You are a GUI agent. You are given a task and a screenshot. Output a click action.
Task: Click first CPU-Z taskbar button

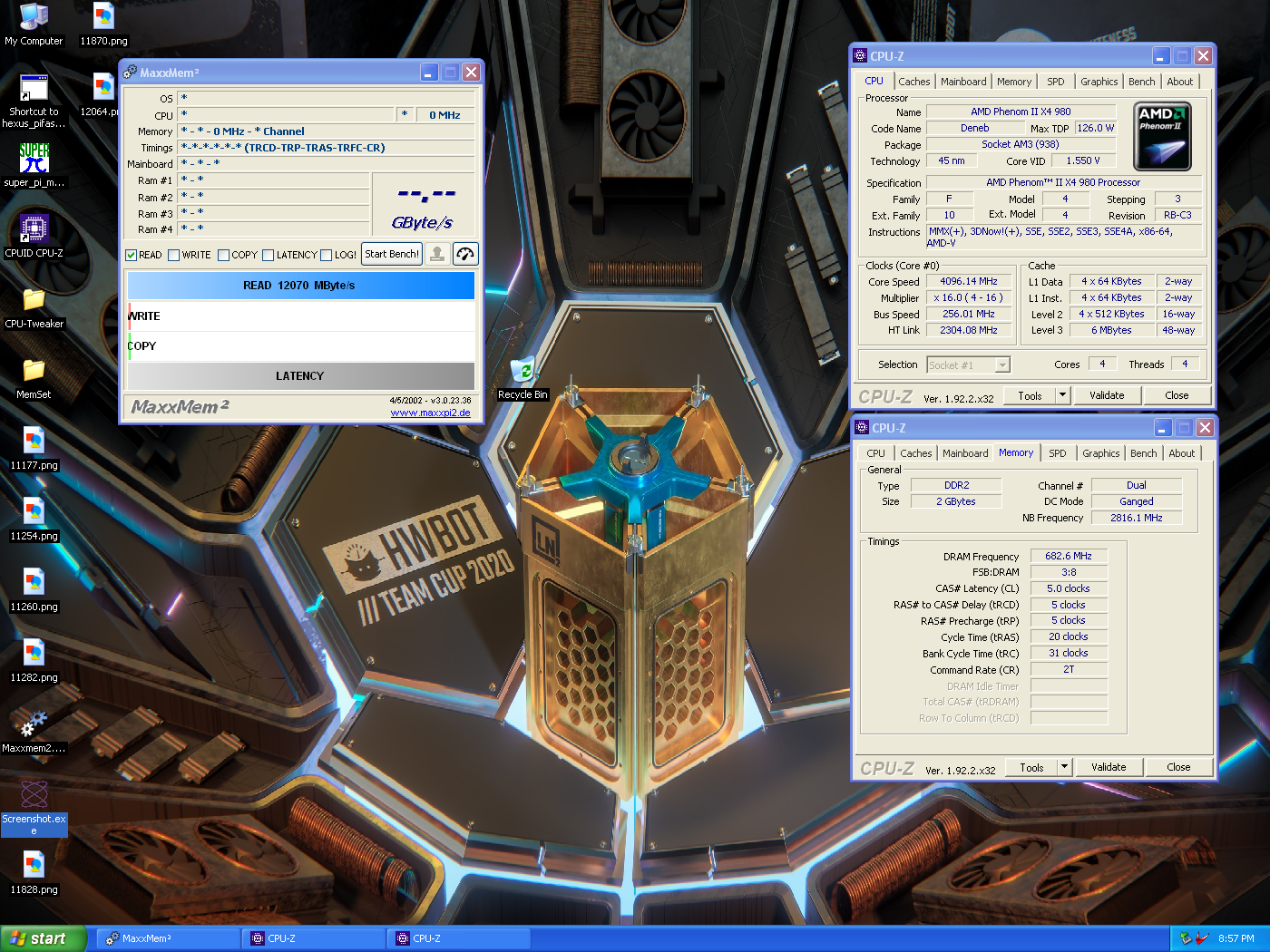313,938
